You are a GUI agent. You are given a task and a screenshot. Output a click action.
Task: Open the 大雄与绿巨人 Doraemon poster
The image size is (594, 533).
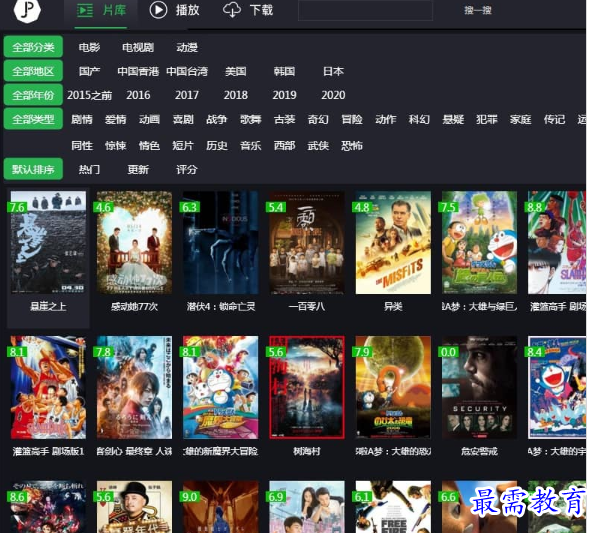(479, 242)
